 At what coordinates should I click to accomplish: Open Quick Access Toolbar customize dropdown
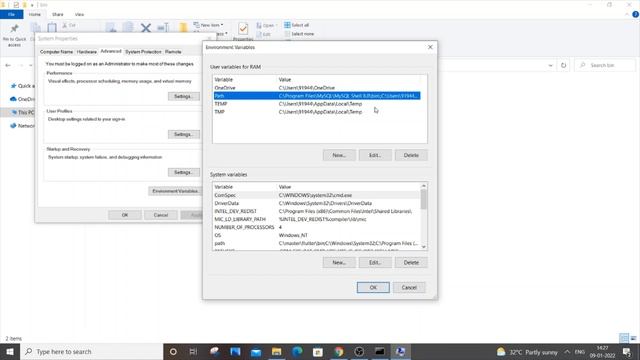coord(32,5)
